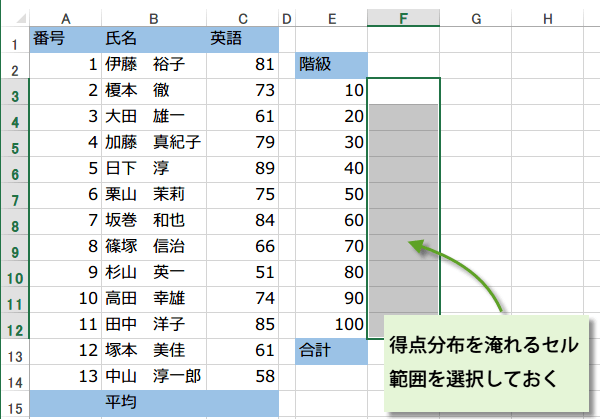Click the 氏名 header cell

point(154,40)
